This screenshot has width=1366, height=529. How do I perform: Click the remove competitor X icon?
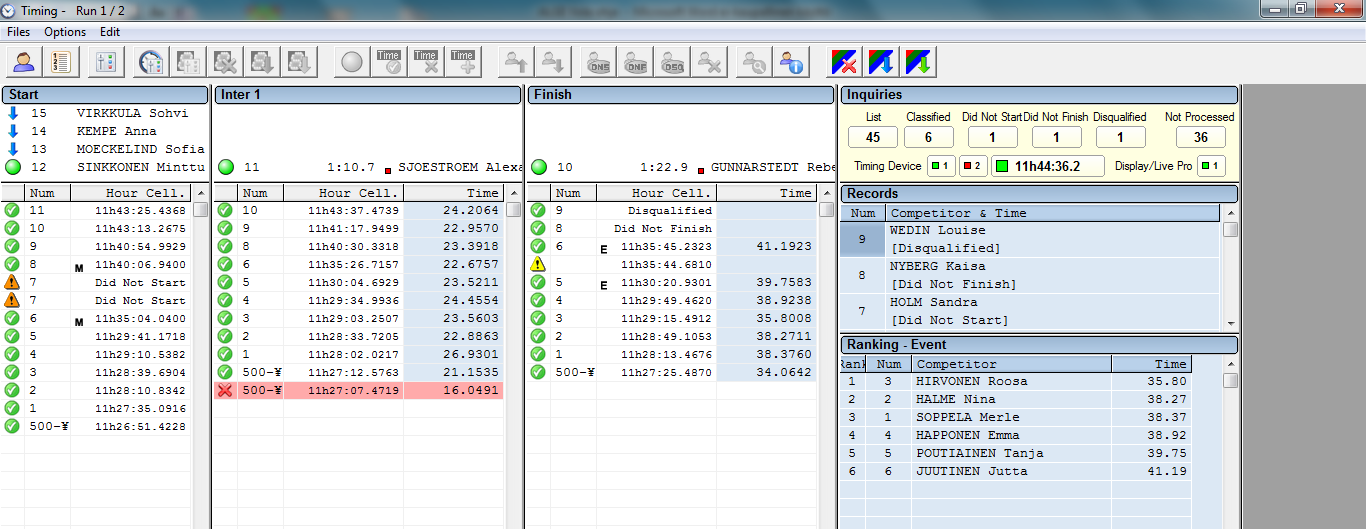click(x=710, y=62)
